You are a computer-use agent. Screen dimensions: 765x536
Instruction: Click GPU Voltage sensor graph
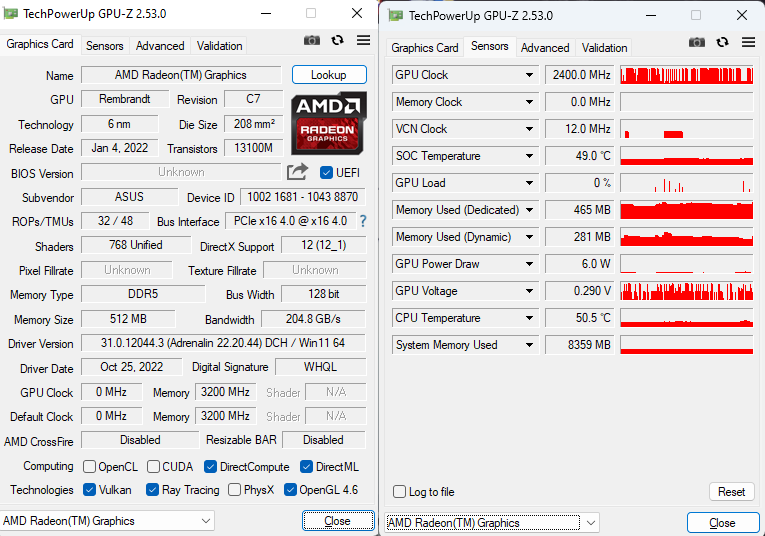click(x=686, y=291)
